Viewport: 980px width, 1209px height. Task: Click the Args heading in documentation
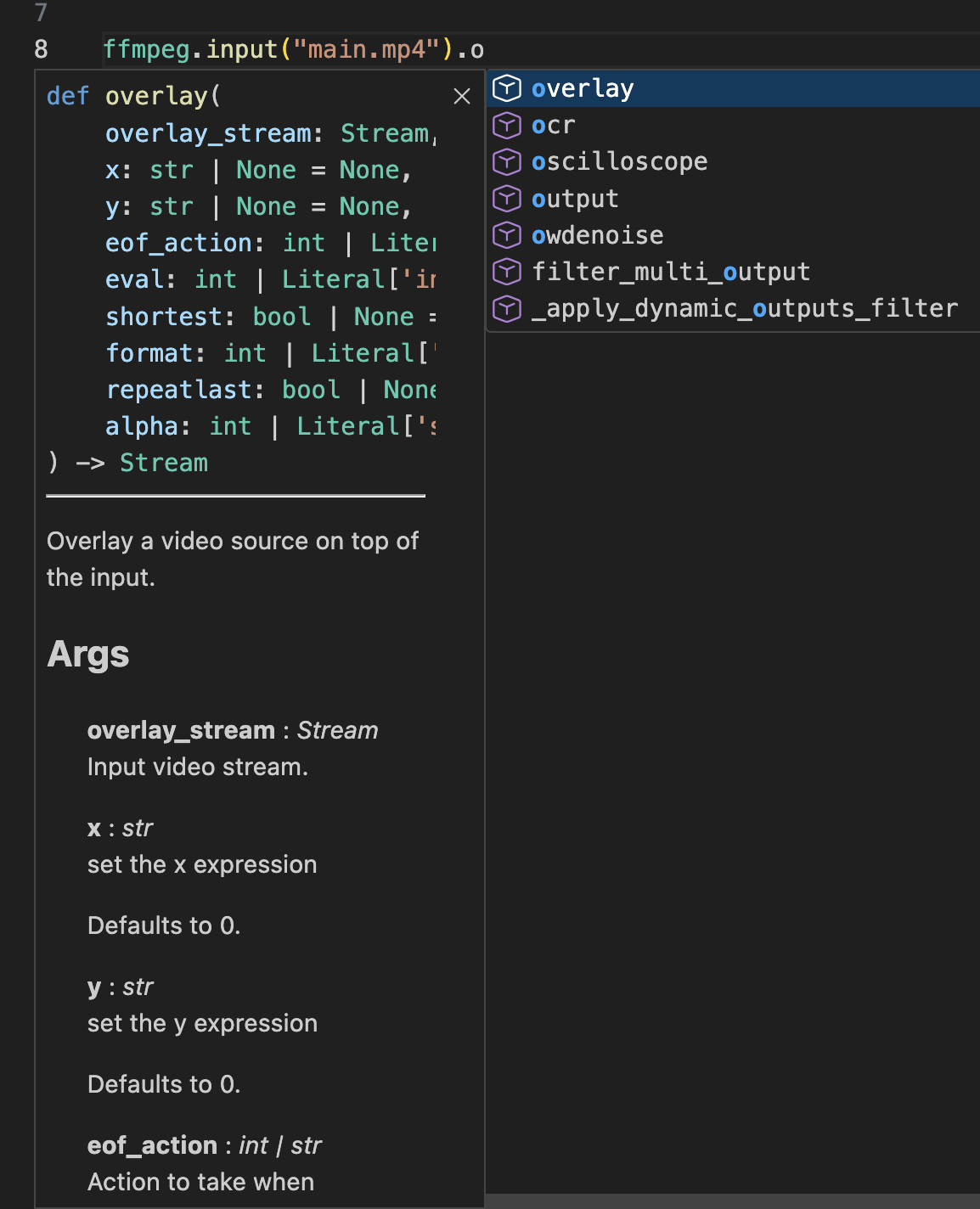tap(88, 654)
